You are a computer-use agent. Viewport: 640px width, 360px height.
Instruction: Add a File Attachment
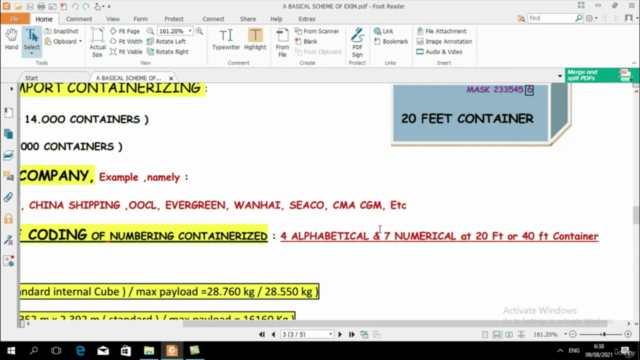(x=442, y=31)
